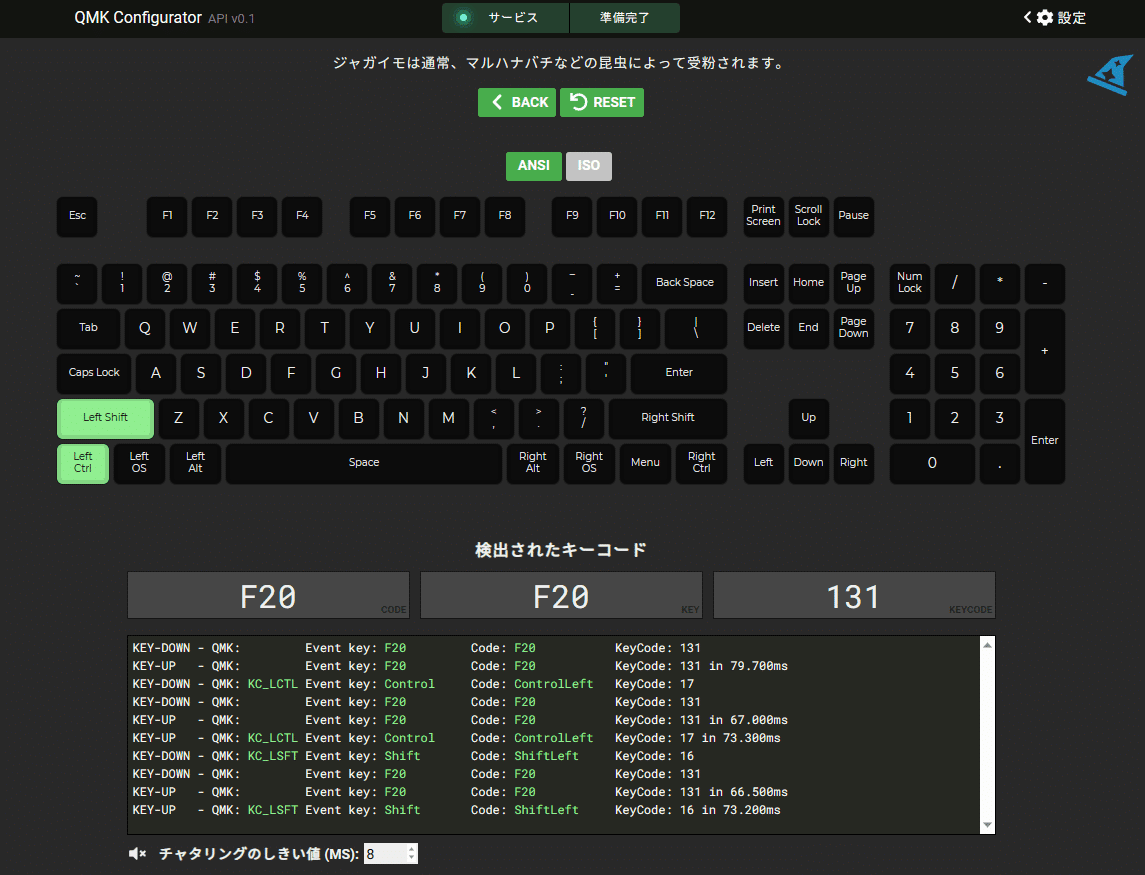Click the Scroll Lock key
Viewport: 1145px width, 875px height.
[808, 215]
